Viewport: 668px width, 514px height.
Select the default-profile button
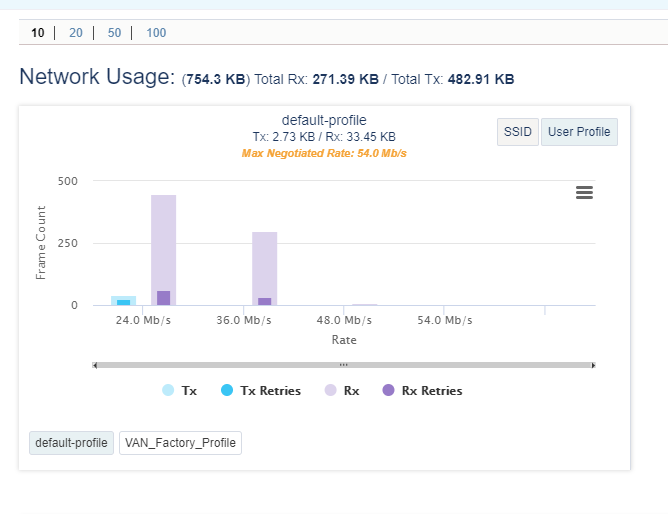71,442
